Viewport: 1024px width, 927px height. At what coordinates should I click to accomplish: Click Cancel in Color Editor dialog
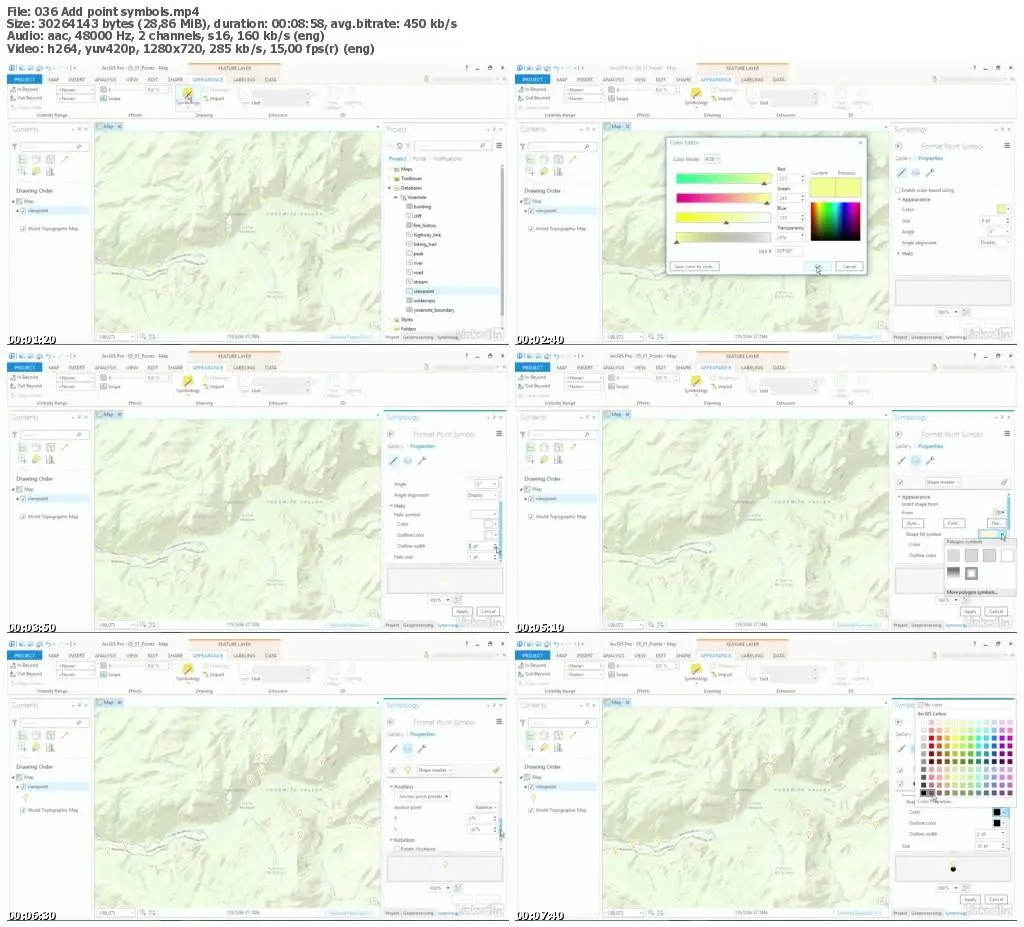(849, 267)
